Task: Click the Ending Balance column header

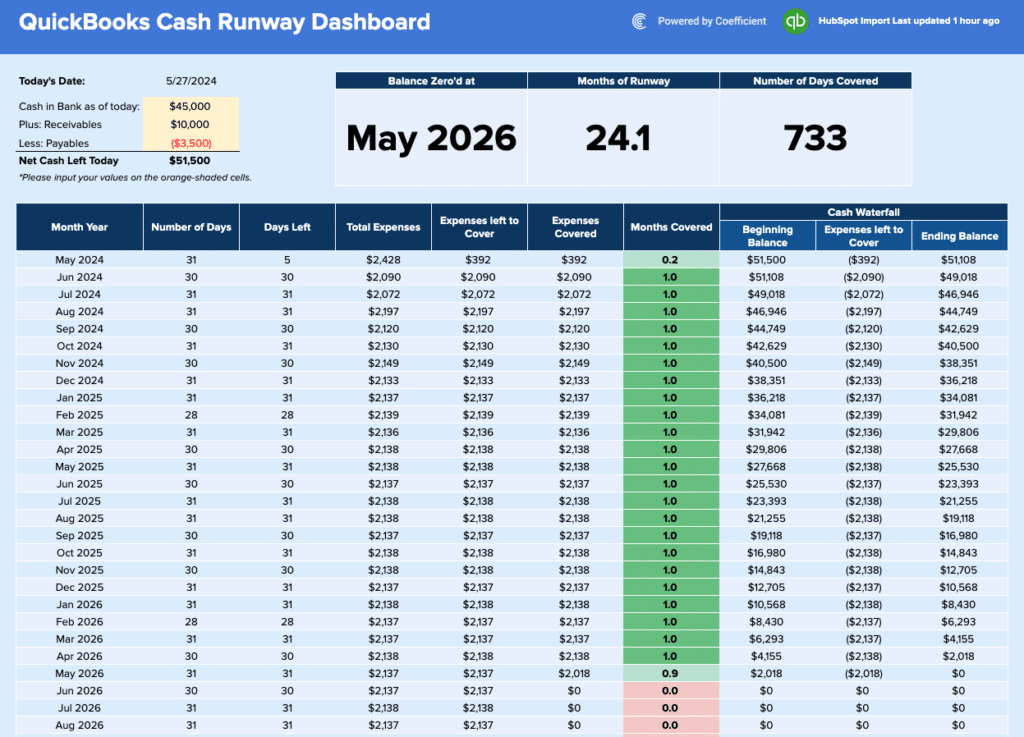Action: click(959, 236)
